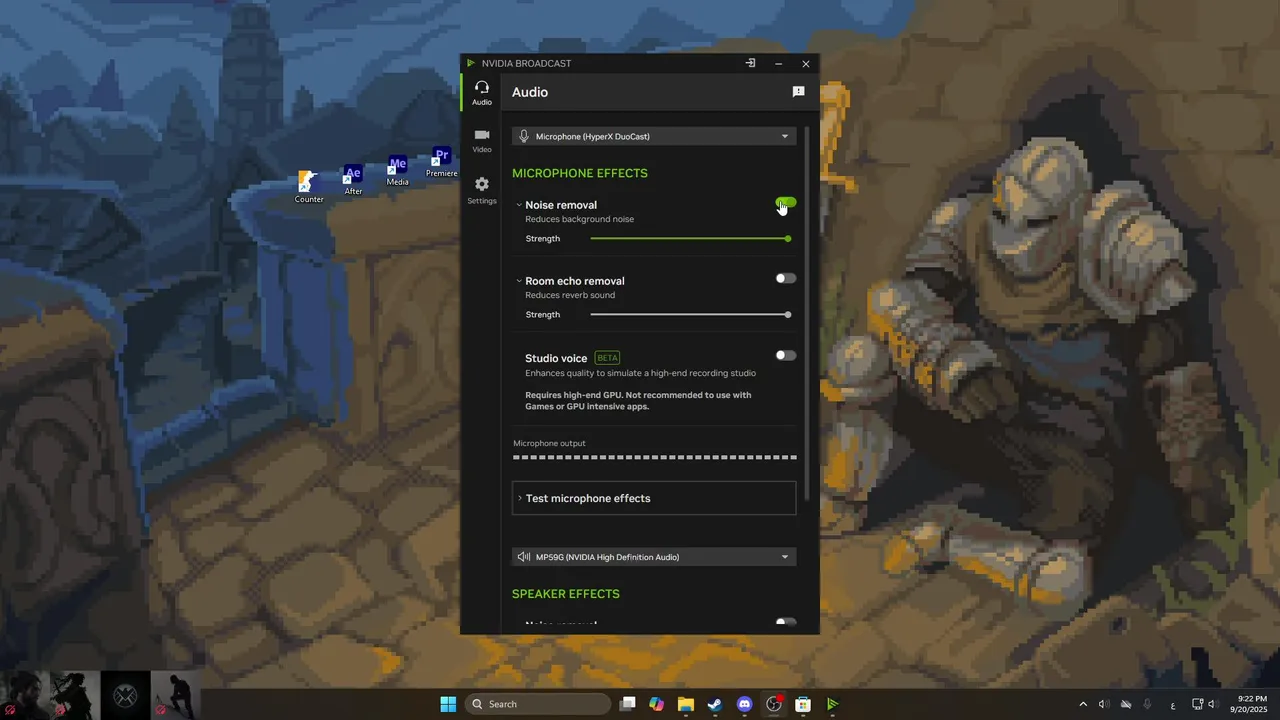
Task: Expand the Test microphone effects section
Action: click(654, 498)
